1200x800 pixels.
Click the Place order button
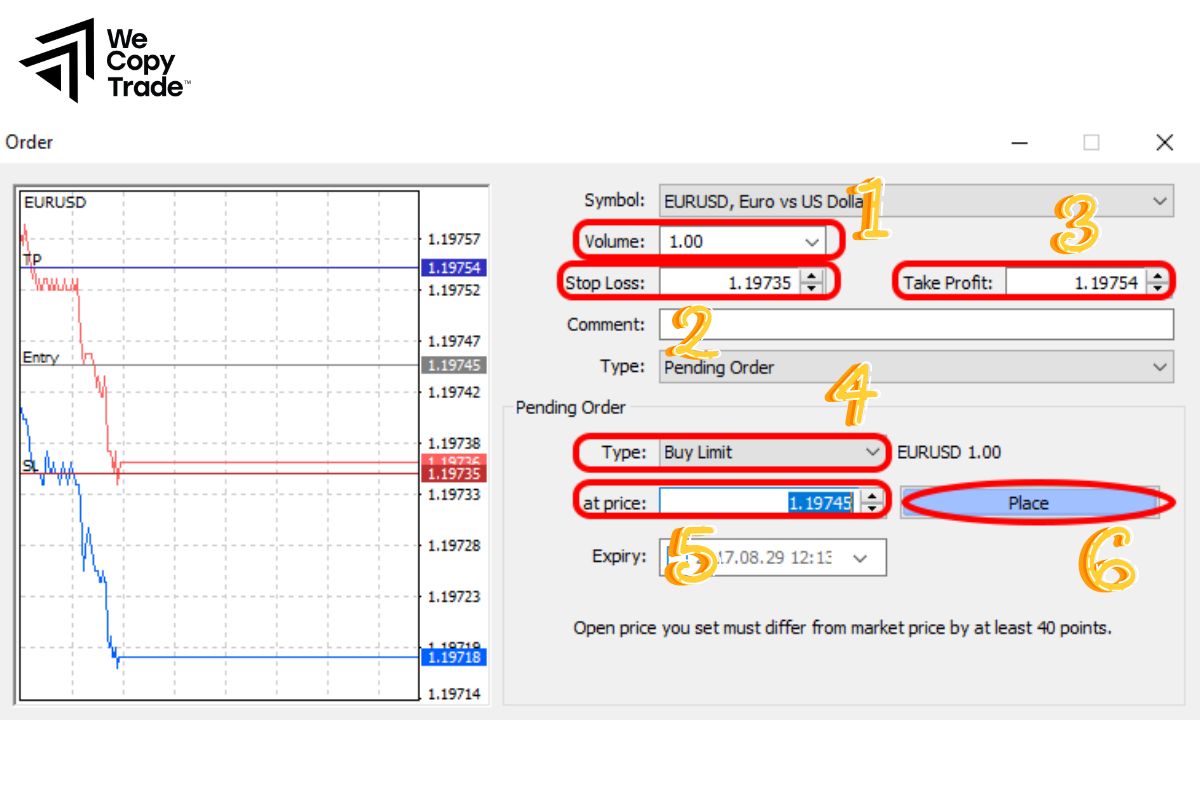[1029, 503]
